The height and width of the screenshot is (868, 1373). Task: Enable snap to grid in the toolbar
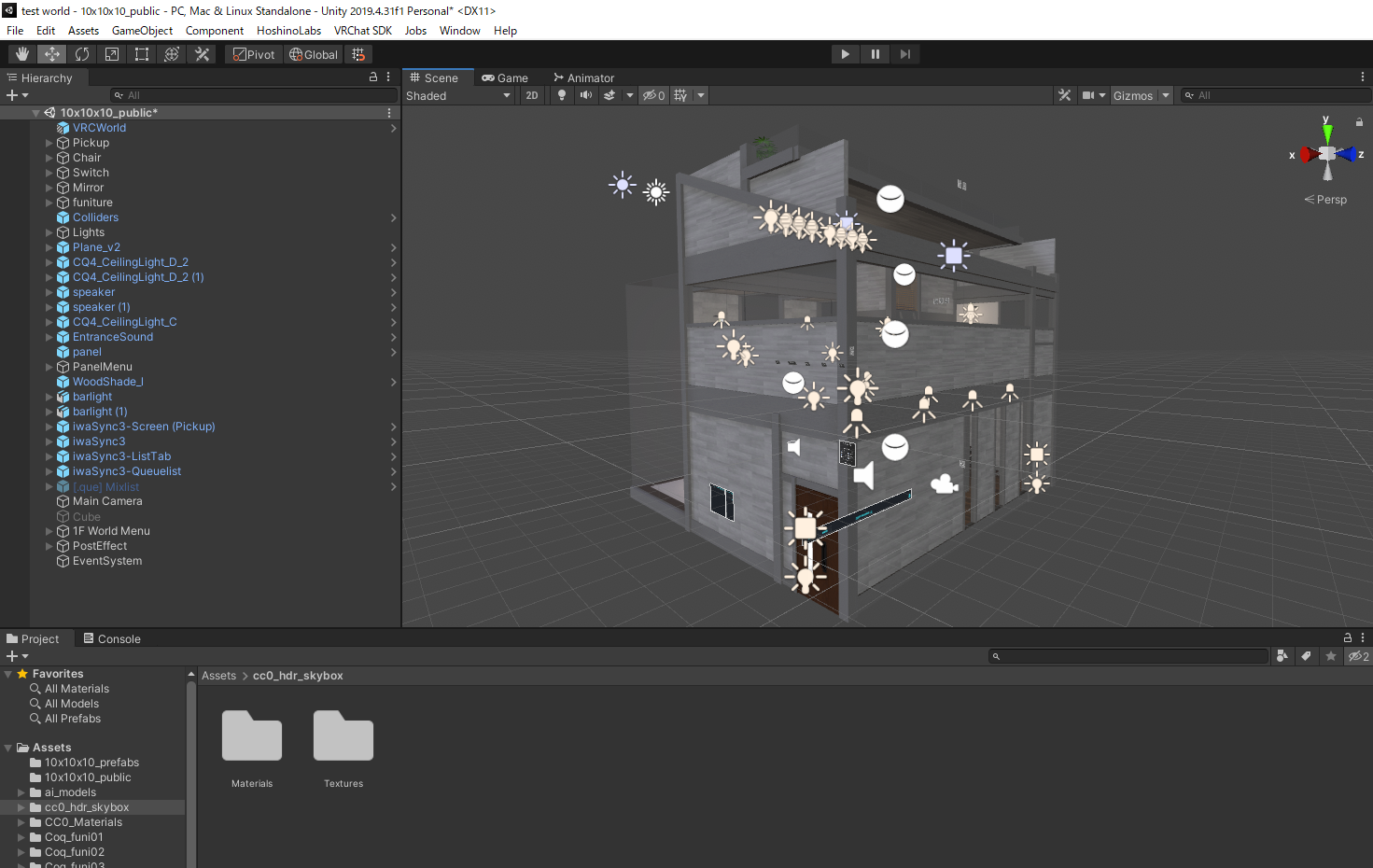358,53
